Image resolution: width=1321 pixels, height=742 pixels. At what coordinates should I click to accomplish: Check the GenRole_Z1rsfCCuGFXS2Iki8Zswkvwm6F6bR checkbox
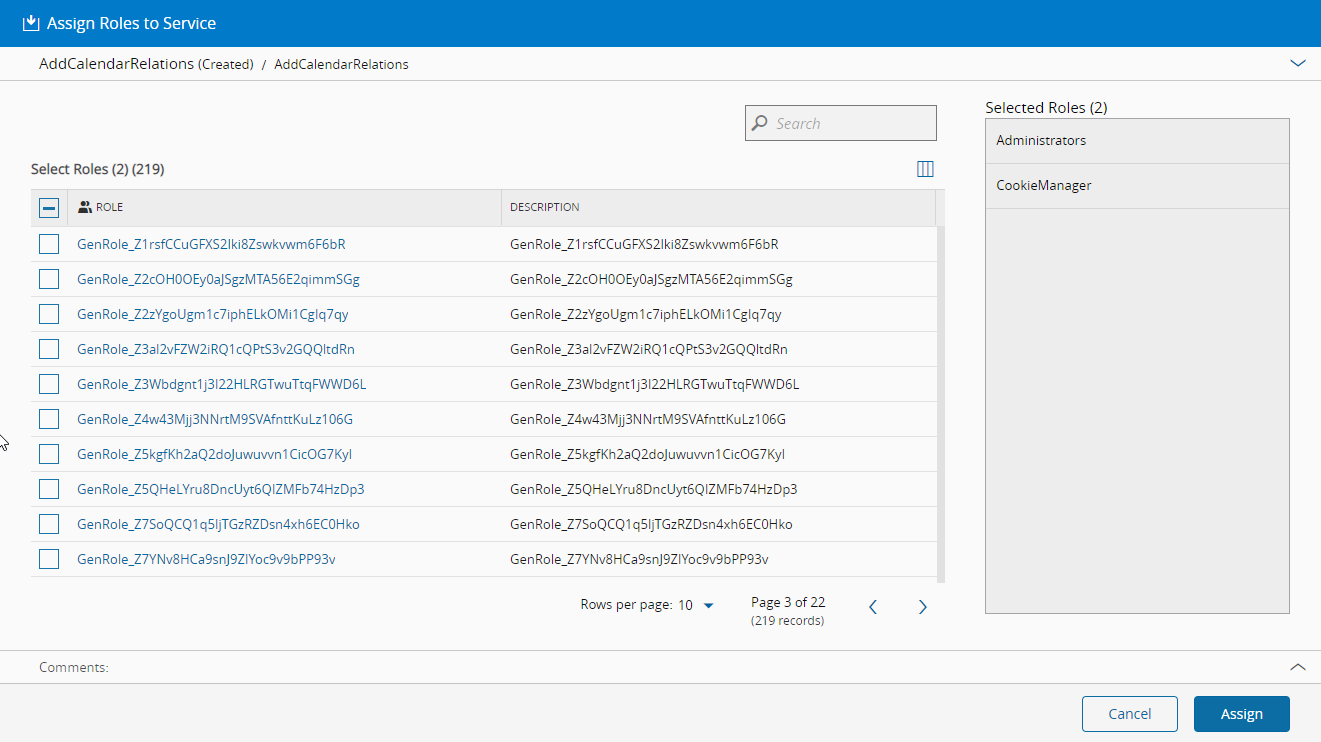pos(49,244)
